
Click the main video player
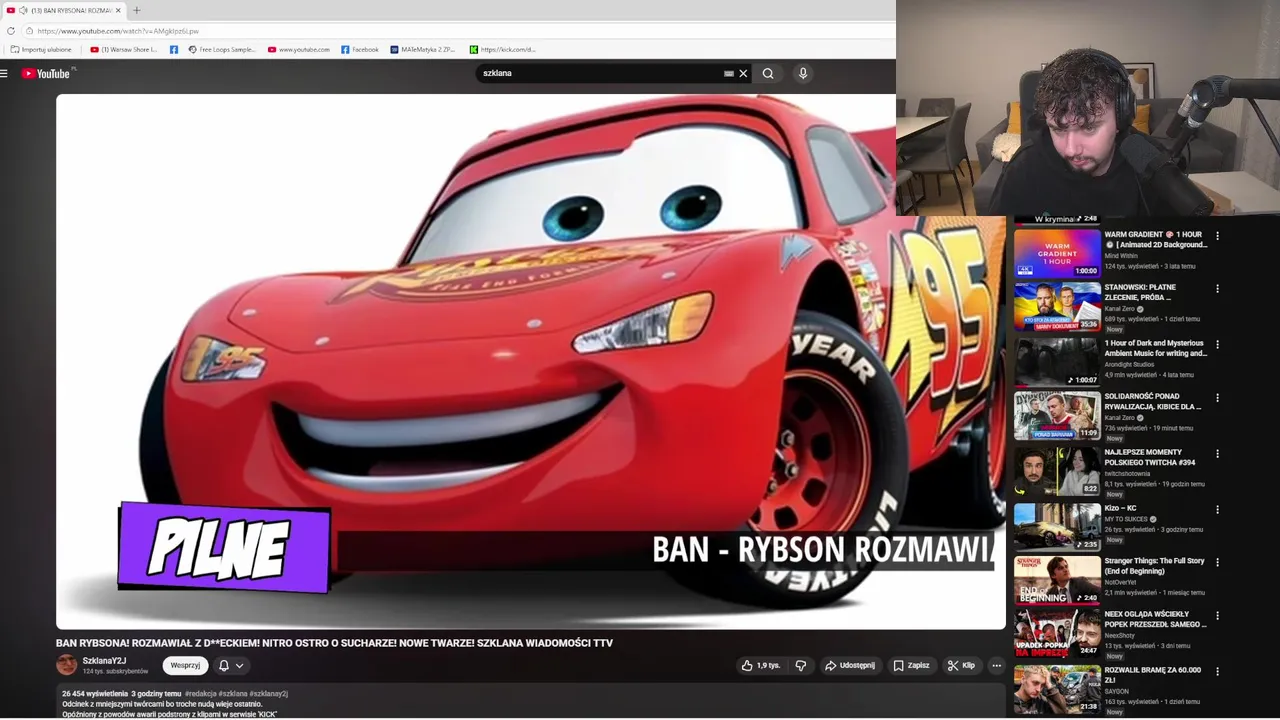(530, 361)
